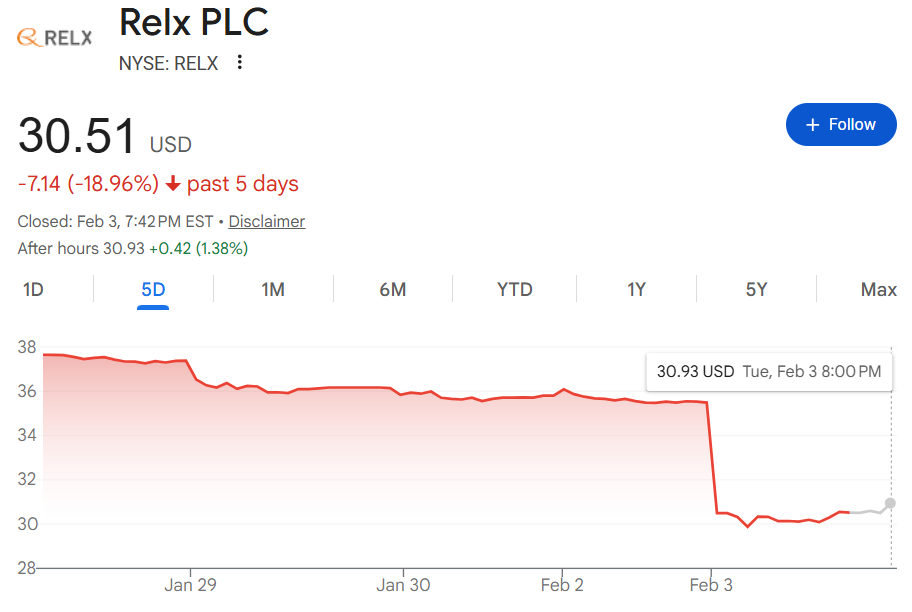This screenshot has width=912, height=612.
Task: Open the 5Y chart range
Action: pos(756,290)
